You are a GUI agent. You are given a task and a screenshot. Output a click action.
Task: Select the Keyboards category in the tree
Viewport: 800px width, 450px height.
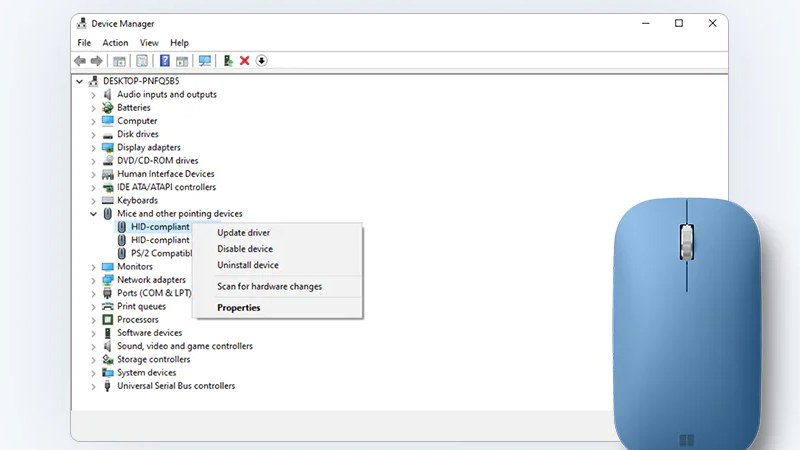(137, 200)
